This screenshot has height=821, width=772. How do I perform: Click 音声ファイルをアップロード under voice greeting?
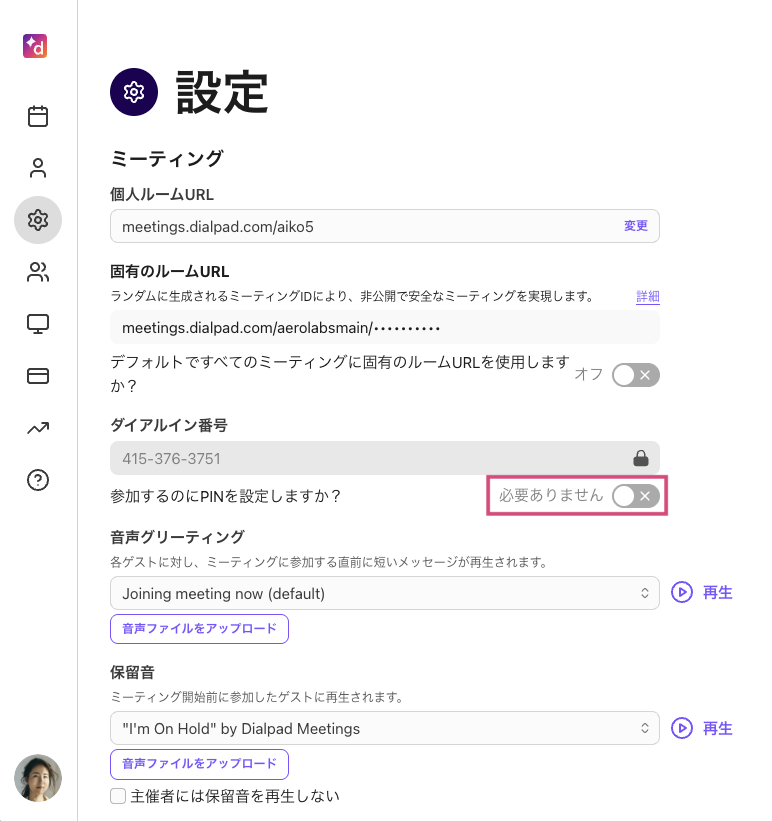[199, 629]
